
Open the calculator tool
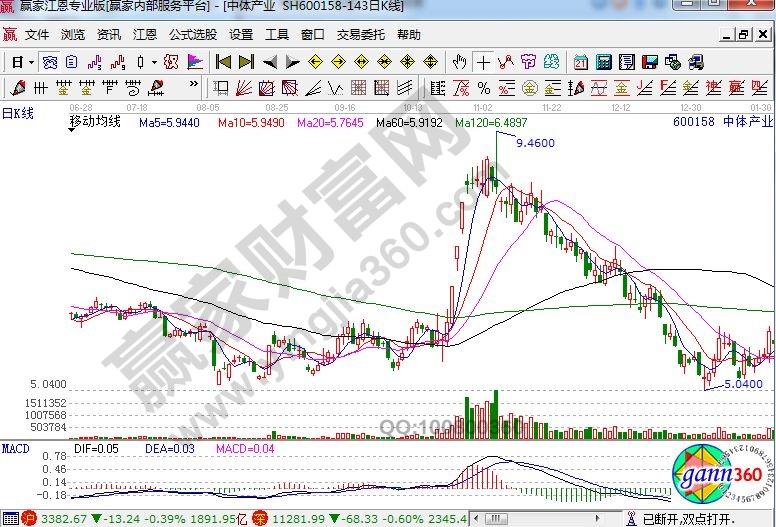point(602,62)
